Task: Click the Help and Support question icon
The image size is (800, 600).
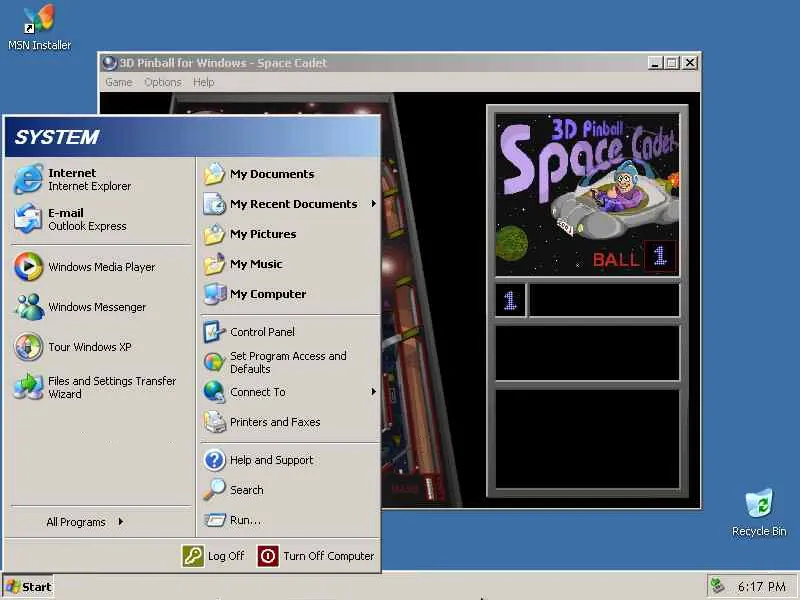Action: pyautogui.click(x=214, y=460)
